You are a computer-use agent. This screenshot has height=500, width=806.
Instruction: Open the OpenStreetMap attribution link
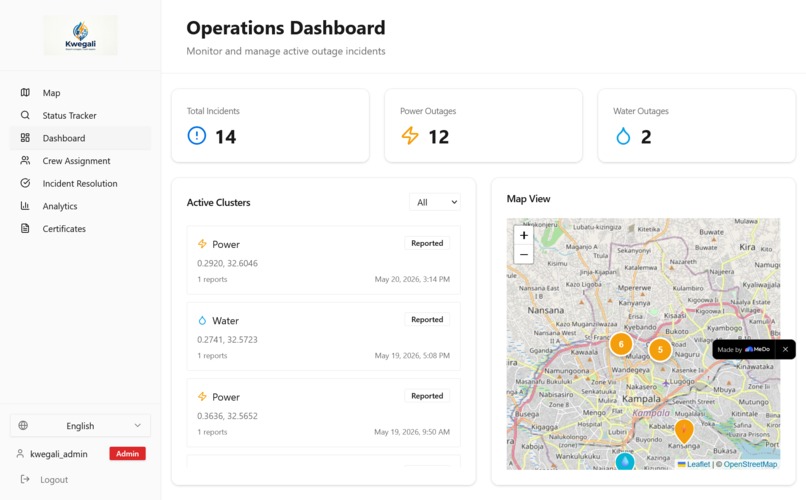[x=750, y=464]
